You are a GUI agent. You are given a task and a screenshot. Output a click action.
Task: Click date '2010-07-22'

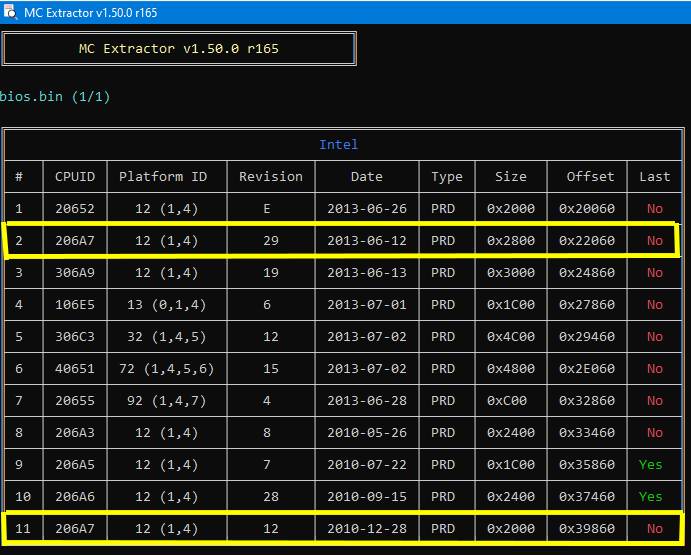[367, 465]
